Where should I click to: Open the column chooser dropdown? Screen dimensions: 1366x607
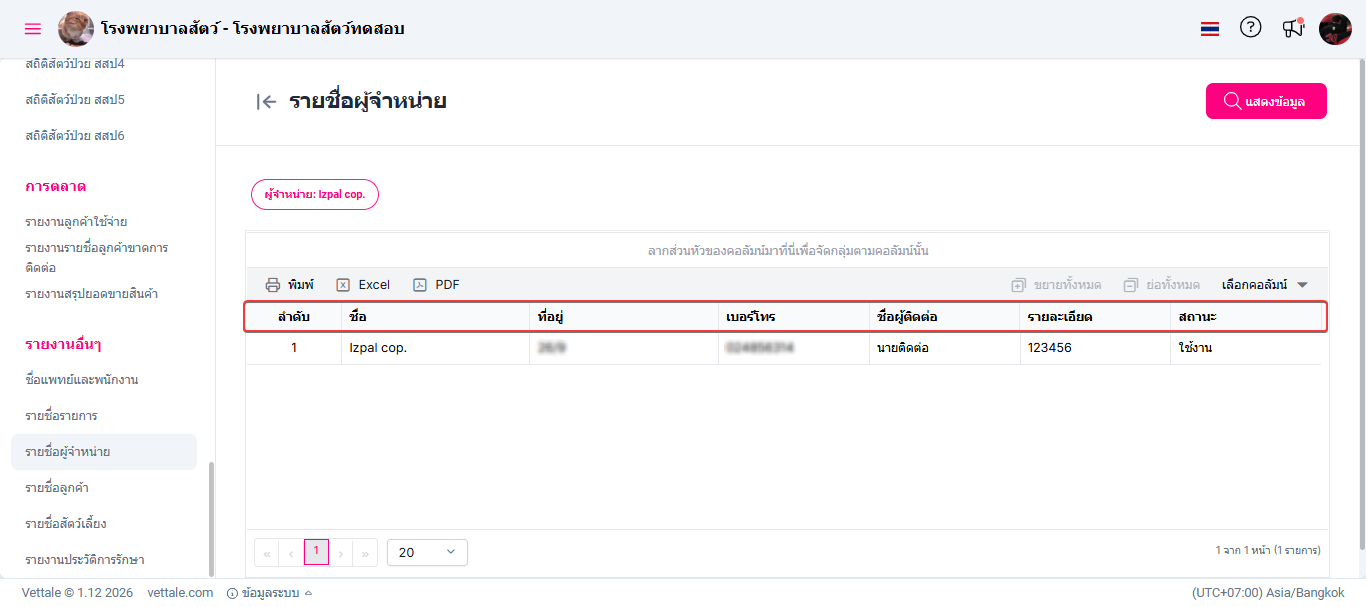pos(1265,285)
